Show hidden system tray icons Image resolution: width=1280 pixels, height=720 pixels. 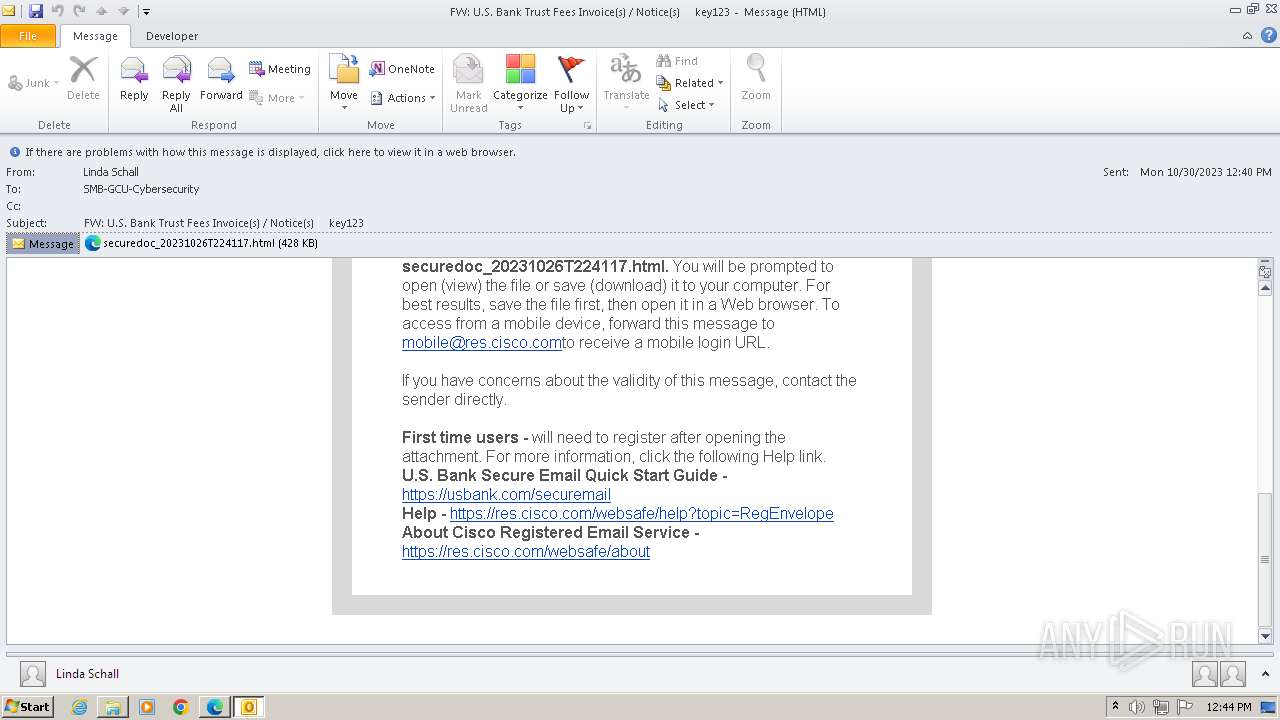click(1115, 707)
